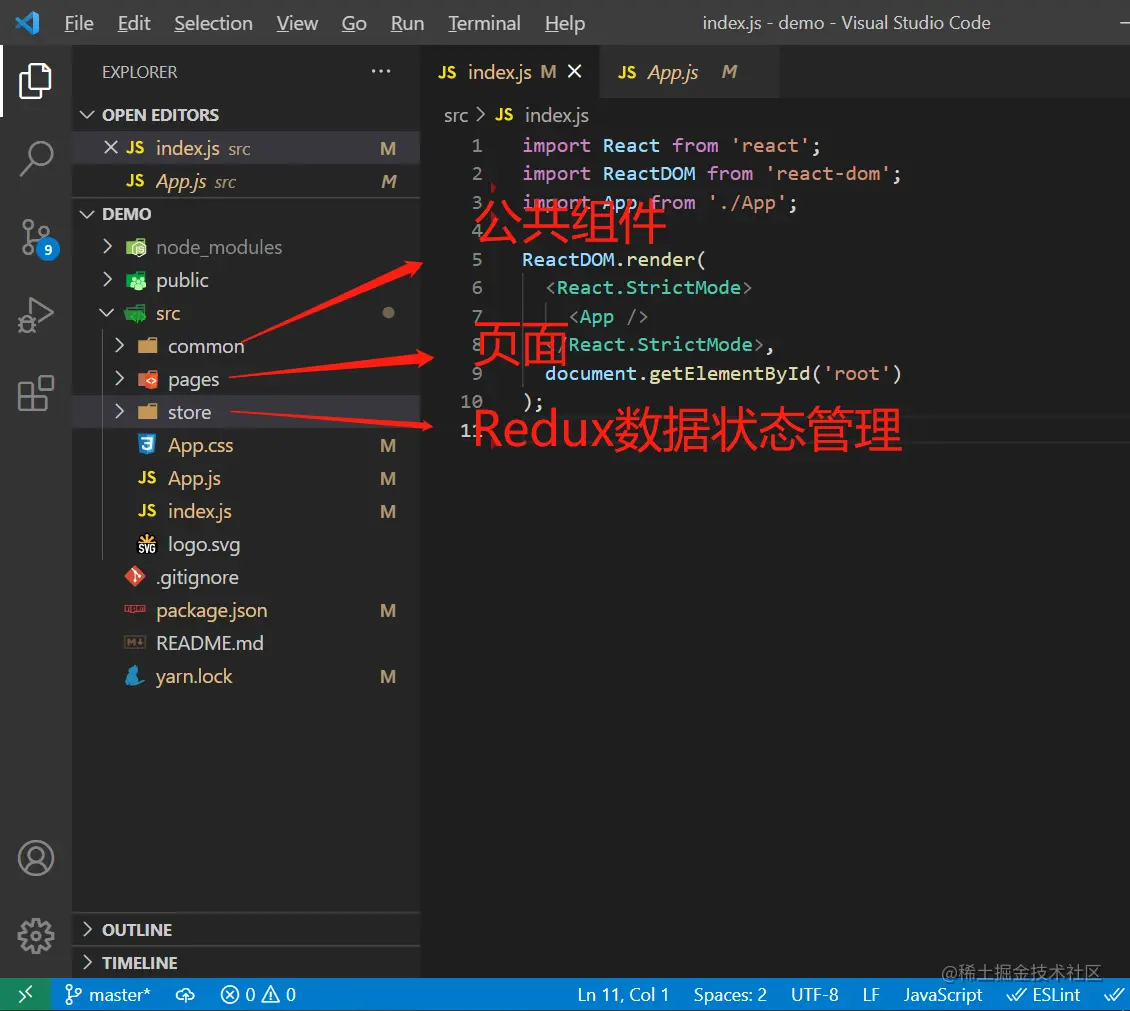Open the Go menu
The image size is (1130, 1011).
coord(354,23)
